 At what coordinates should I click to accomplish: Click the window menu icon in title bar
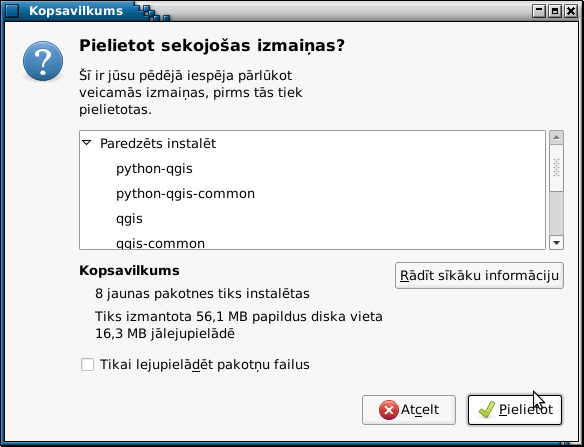12,11
